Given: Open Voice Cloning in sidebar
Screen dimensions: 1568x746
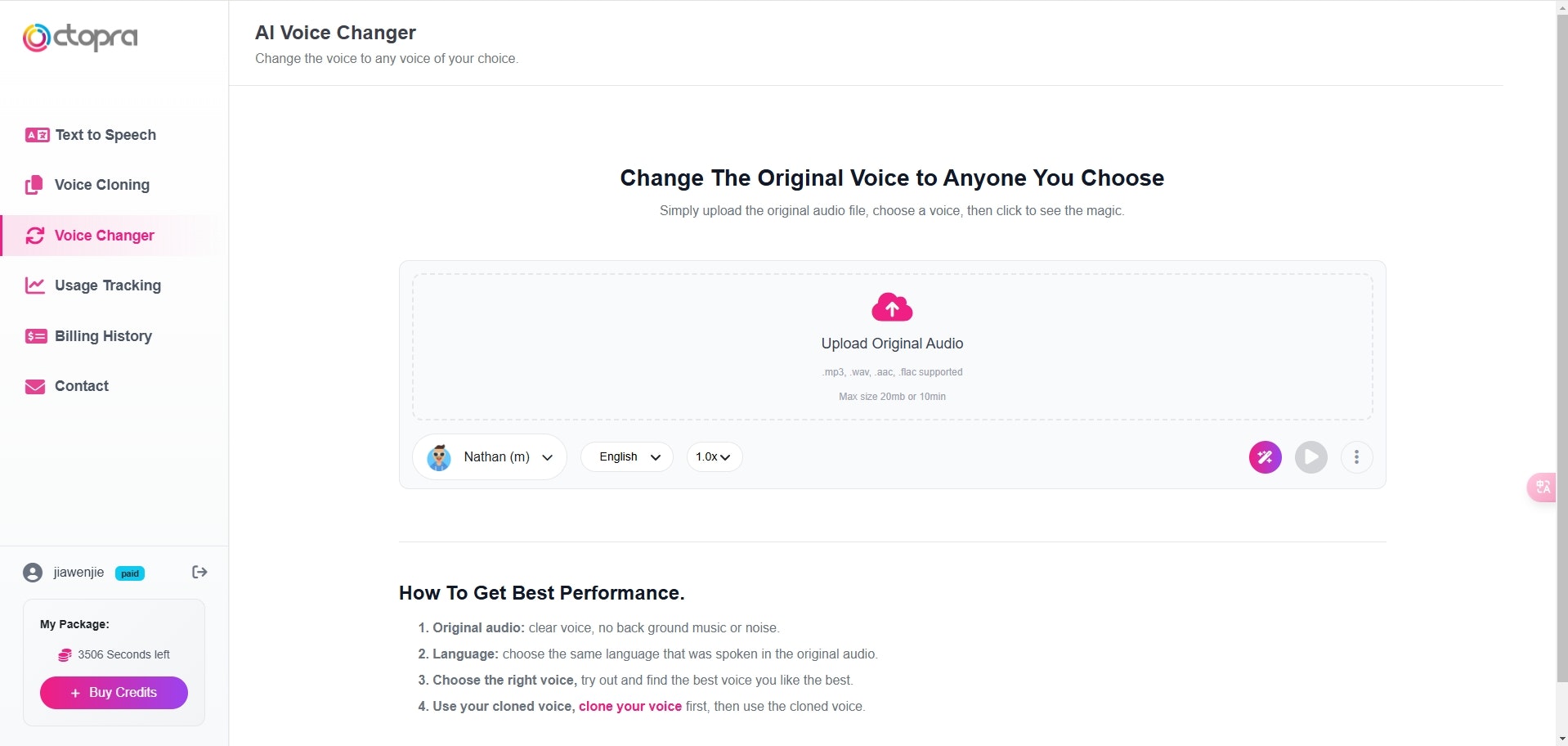Looking at the screenshot, I should point(101,185).
